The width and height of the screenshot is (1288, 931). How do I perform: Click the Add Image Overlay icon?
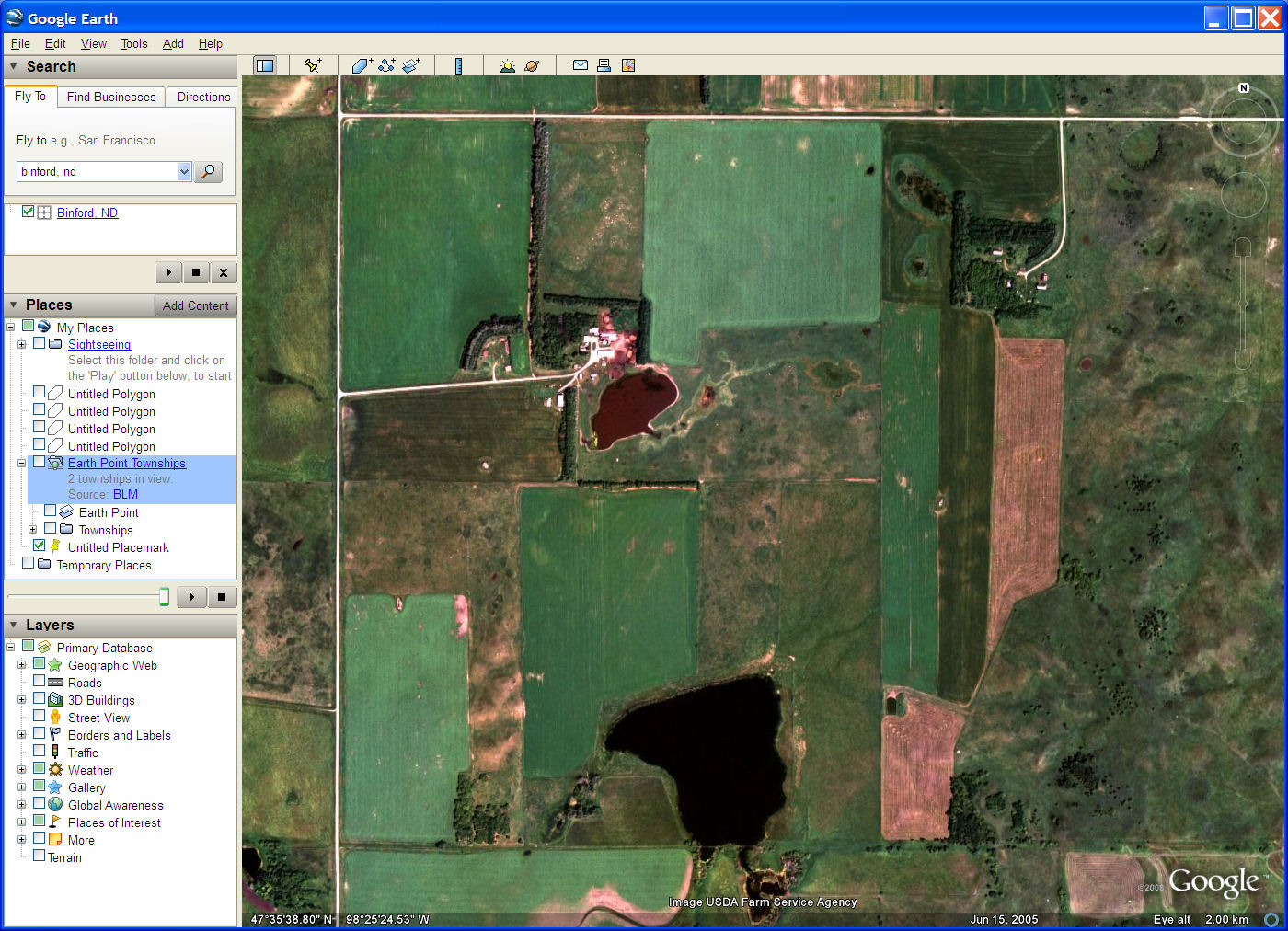411,65
